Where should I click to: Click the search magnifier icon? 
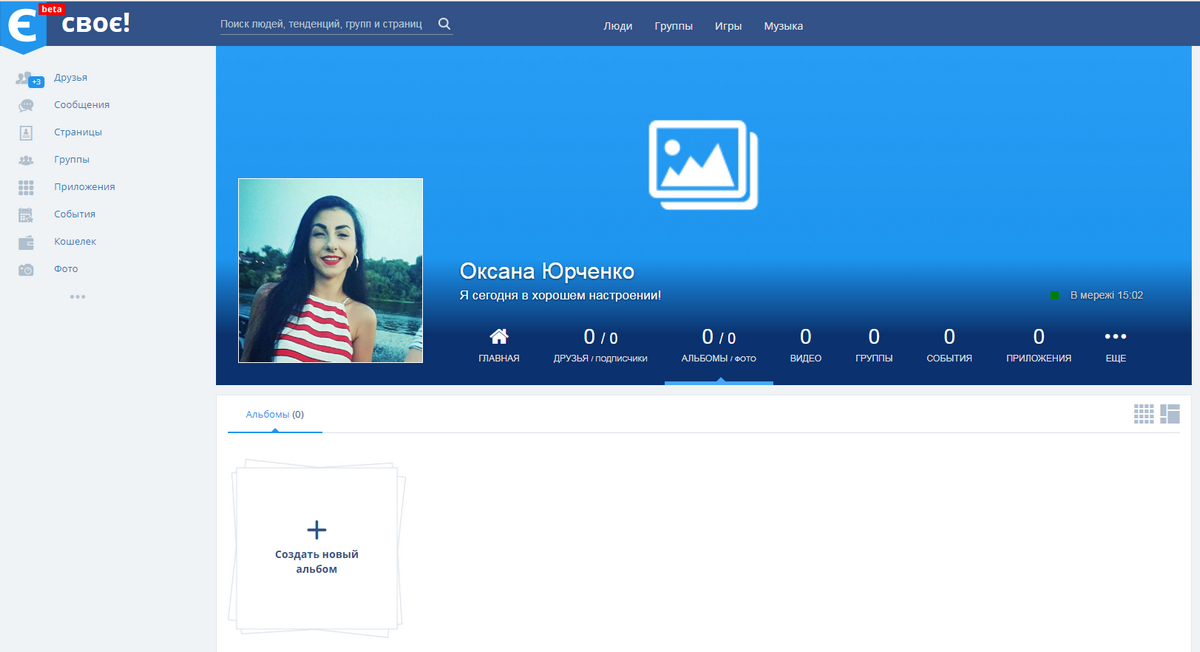pos(444,24)
